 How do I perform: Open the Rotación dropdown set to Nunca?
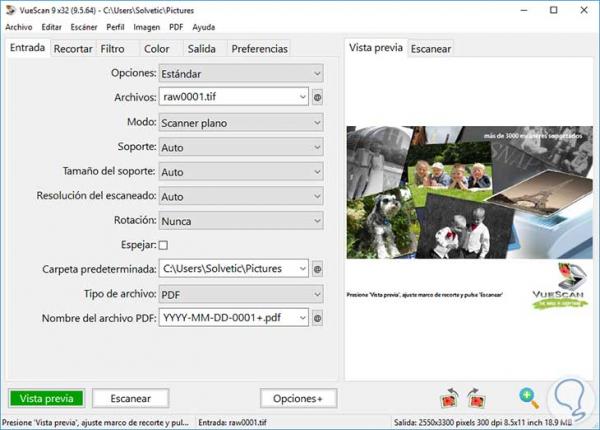click(x=241, y=221)
